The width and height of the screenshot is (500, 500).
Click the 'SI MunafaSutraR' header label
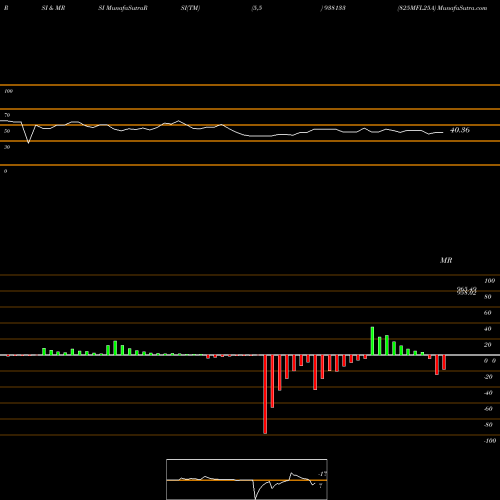point(123,8)
